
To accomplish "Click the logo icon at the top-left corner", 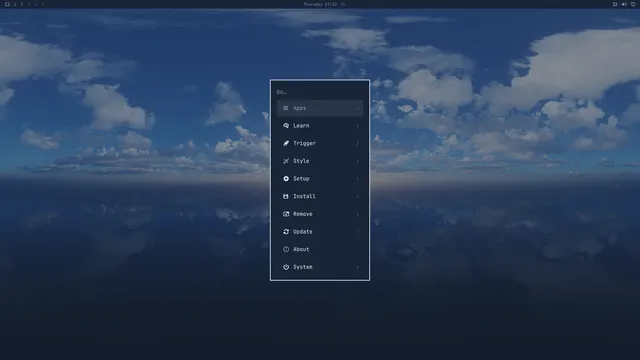I will 7,4.
